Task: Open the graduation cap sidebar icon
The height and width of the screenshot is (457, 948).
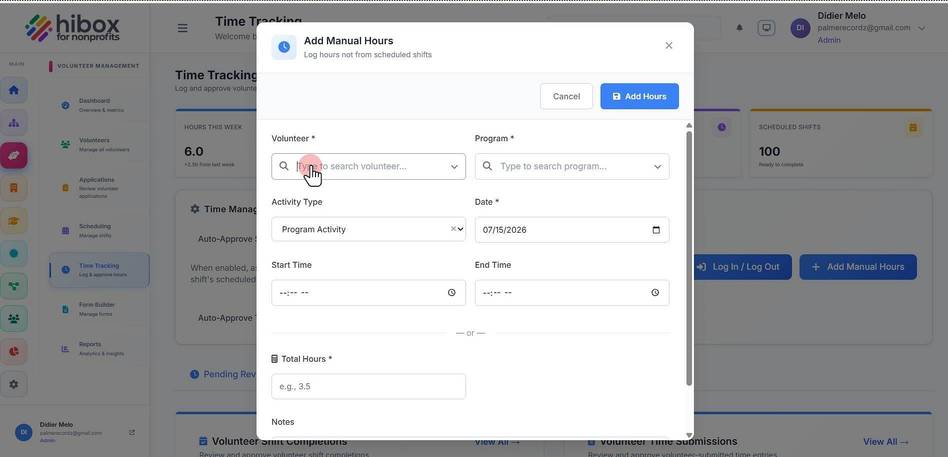Action: coord(14,221)
